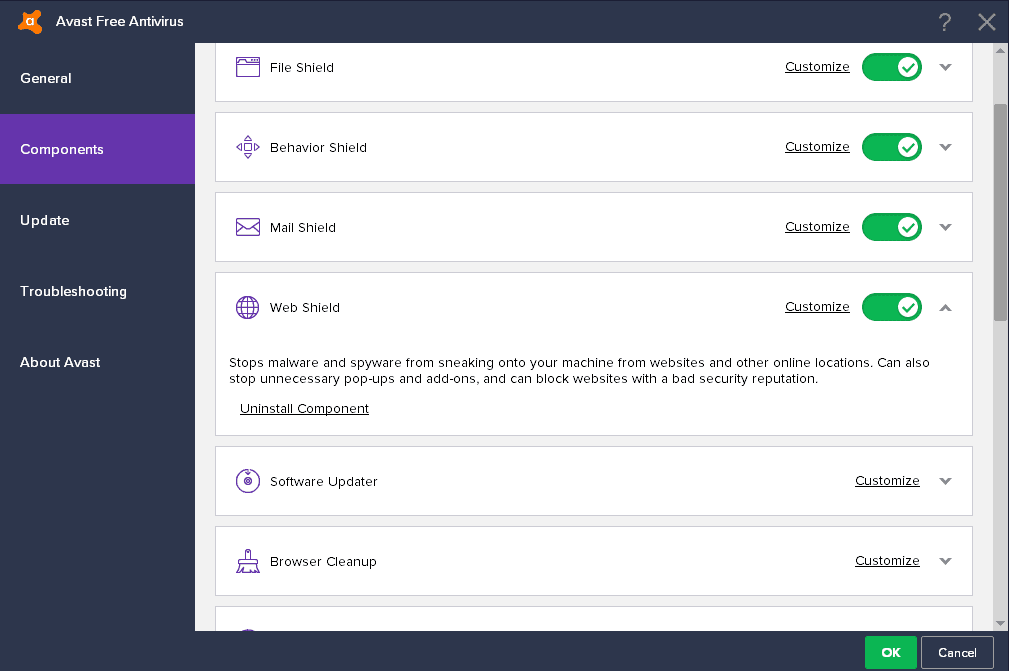
Task: Open the Troubleshooting section
Action: click(x=73, y=291)
